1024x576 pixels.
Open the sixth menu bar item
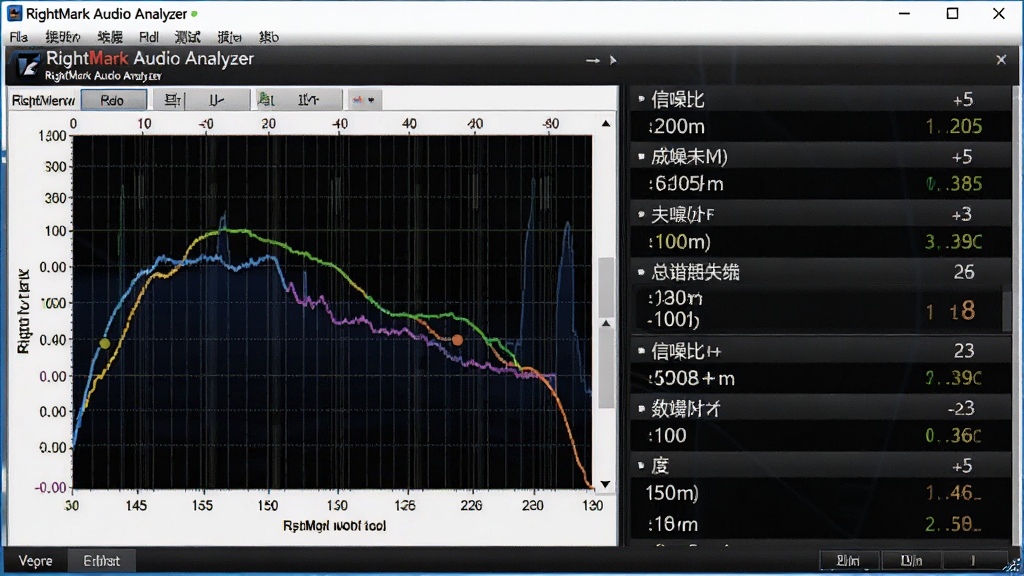pyautogui.click(x=229, y=37)
